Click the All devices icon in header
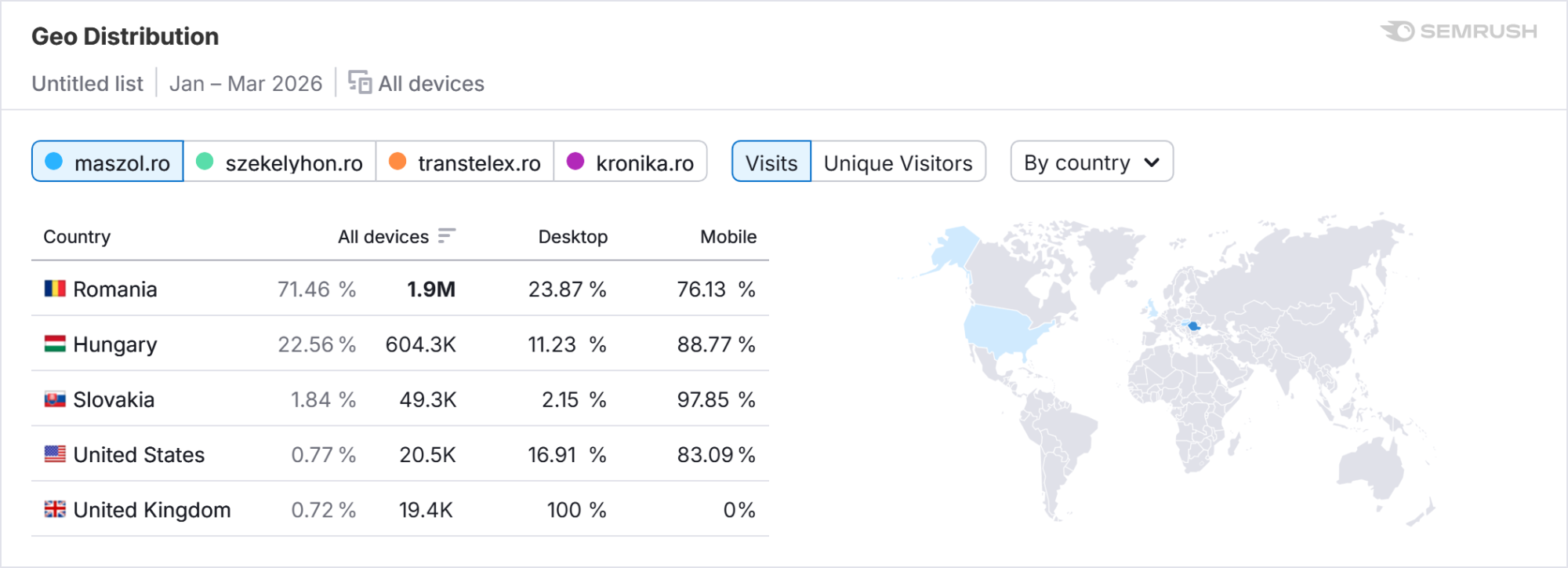 pos(360,82)
